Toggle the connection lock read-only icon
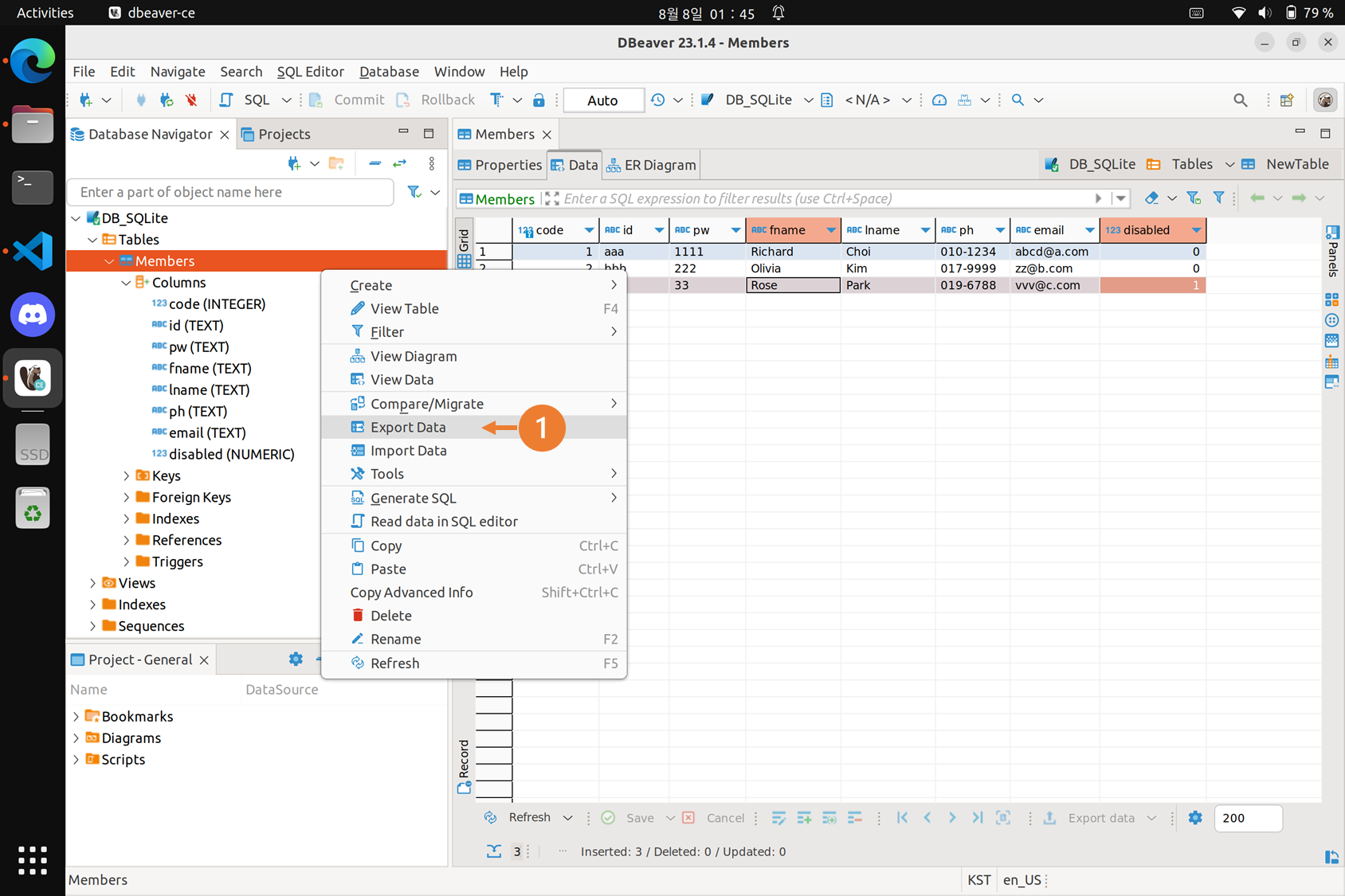 pyautogui.click(x=539, y=100)
